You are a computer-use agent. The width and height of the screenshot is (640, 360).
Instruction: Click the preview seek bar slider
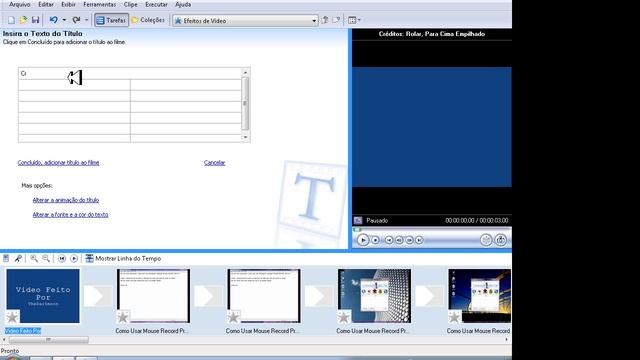(357, 230)
